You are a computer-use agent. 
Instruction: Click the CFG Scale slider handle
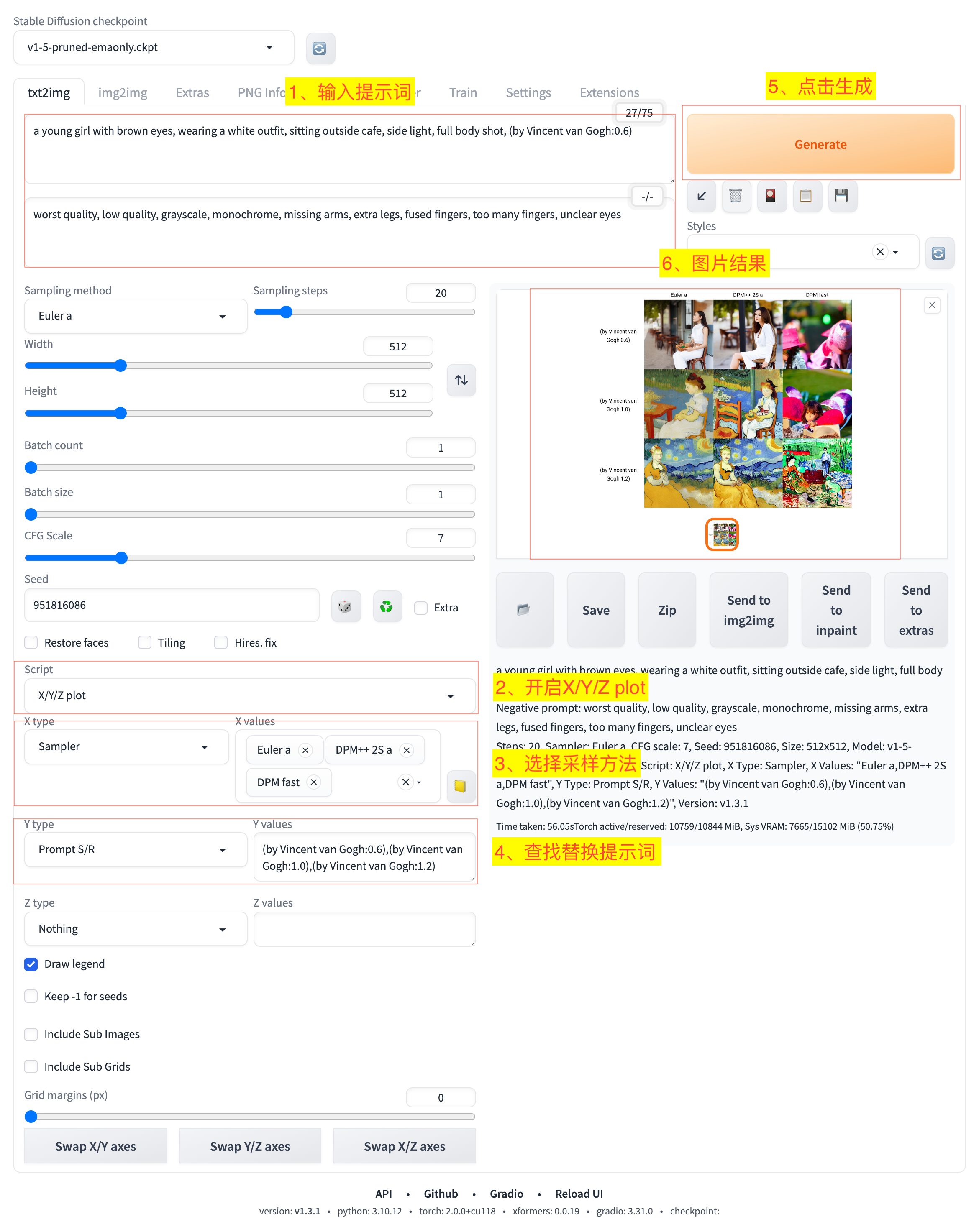tap(121, 558)
